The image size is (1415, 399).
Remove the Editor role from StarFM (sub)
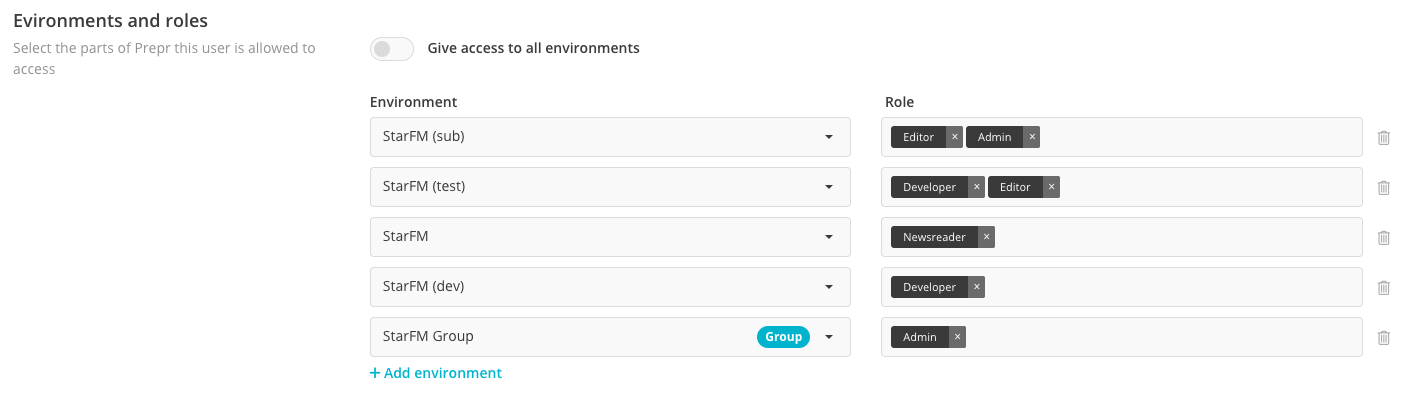click(x=954, y=137)
